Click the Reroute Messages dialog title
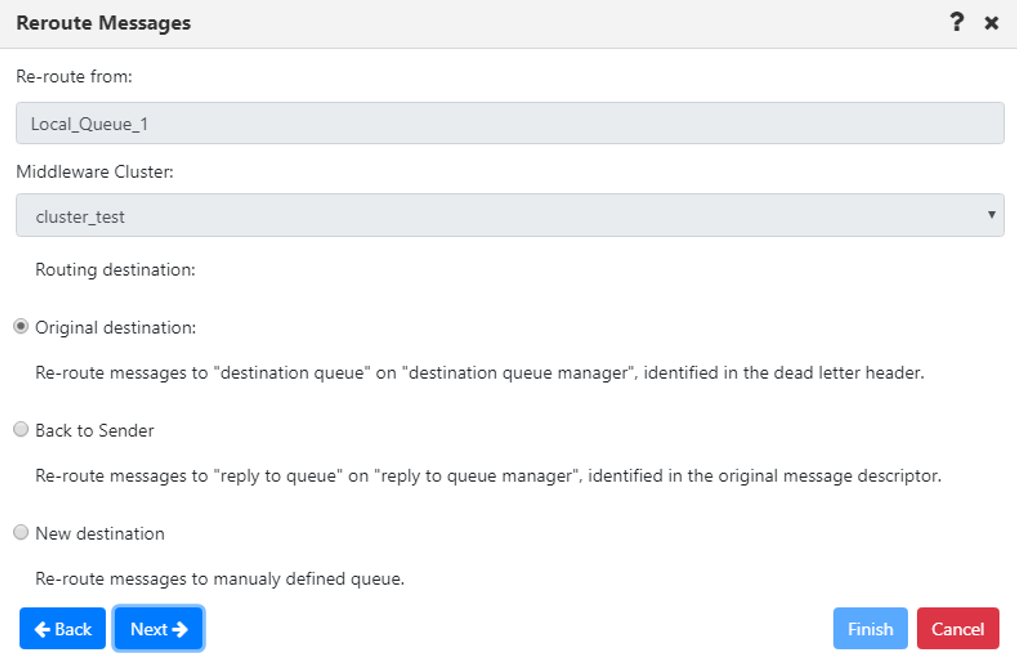The width and height of the screenshot is (1017, 656). coord(103,22)
